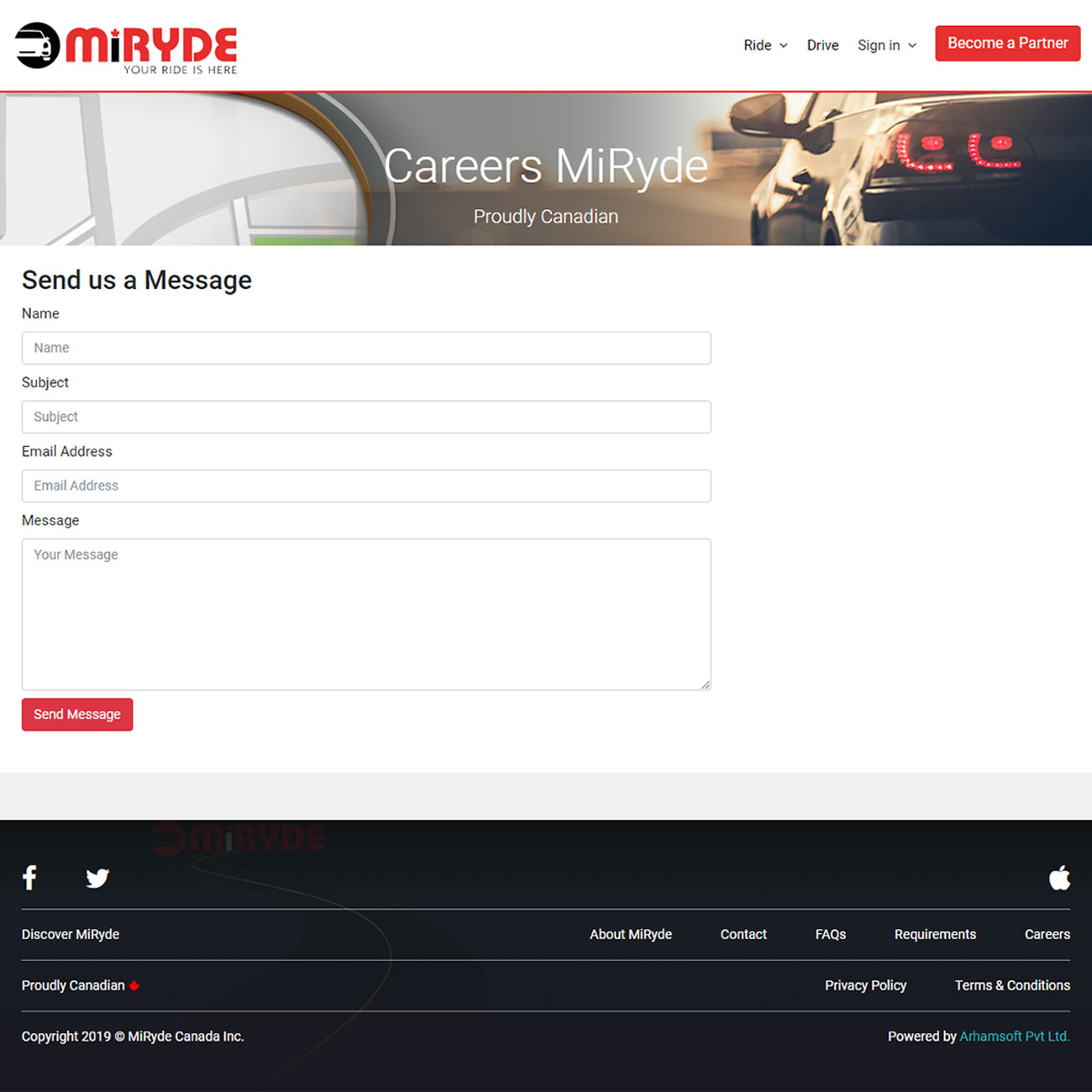Image resolution: width=1092 pixels, height=1092 pixels.
Task: Click the Apple app store icon
Action: [1059, 878]
